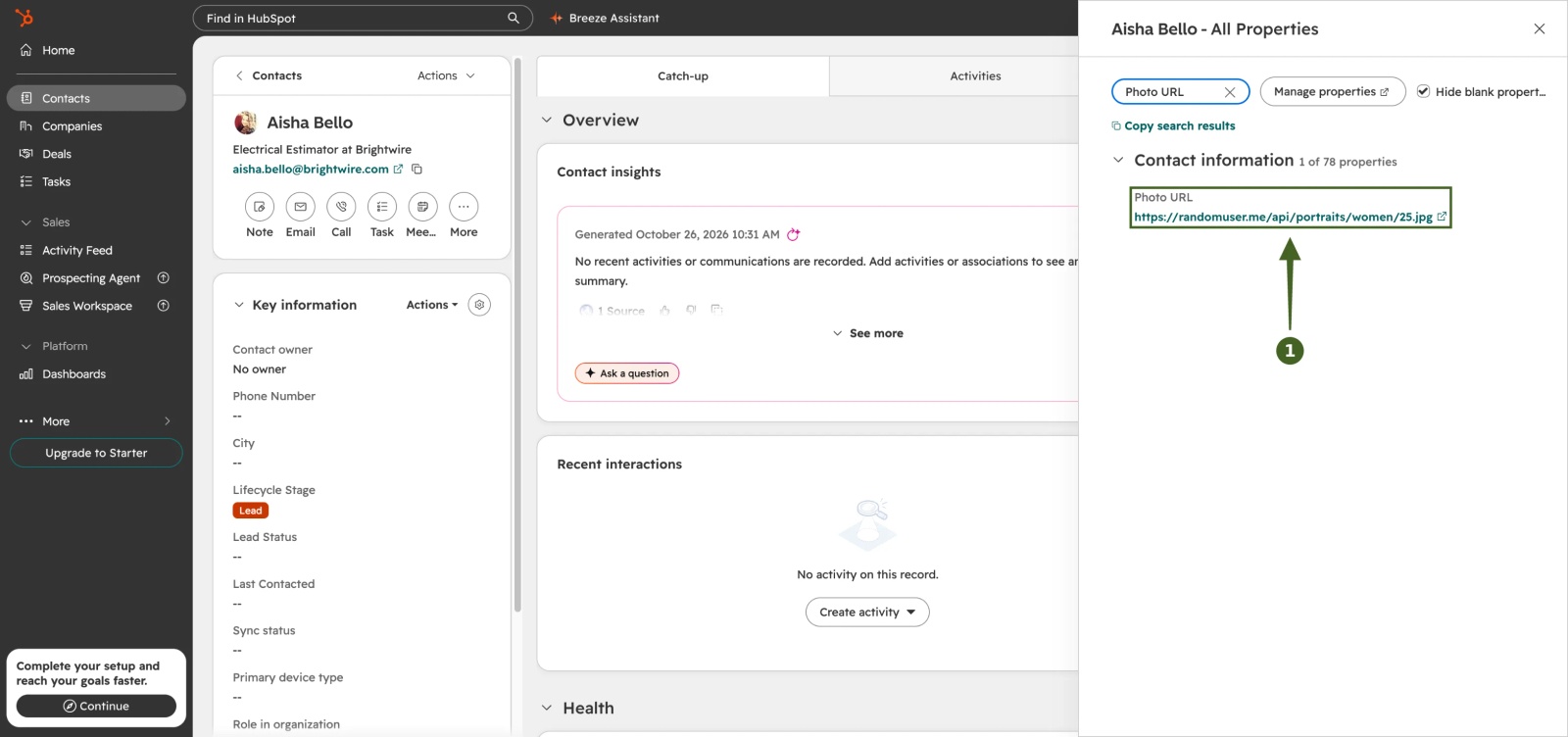This screenshot has width=1568, height=737.
Task: Open the randomuser.me Photo URL link
Action: pos(1283,217)
